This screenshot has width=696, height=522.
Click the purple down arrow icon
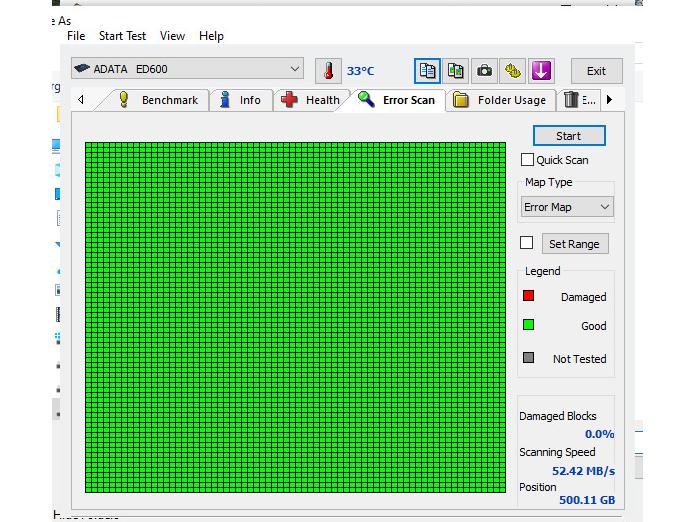click(541, 71)
